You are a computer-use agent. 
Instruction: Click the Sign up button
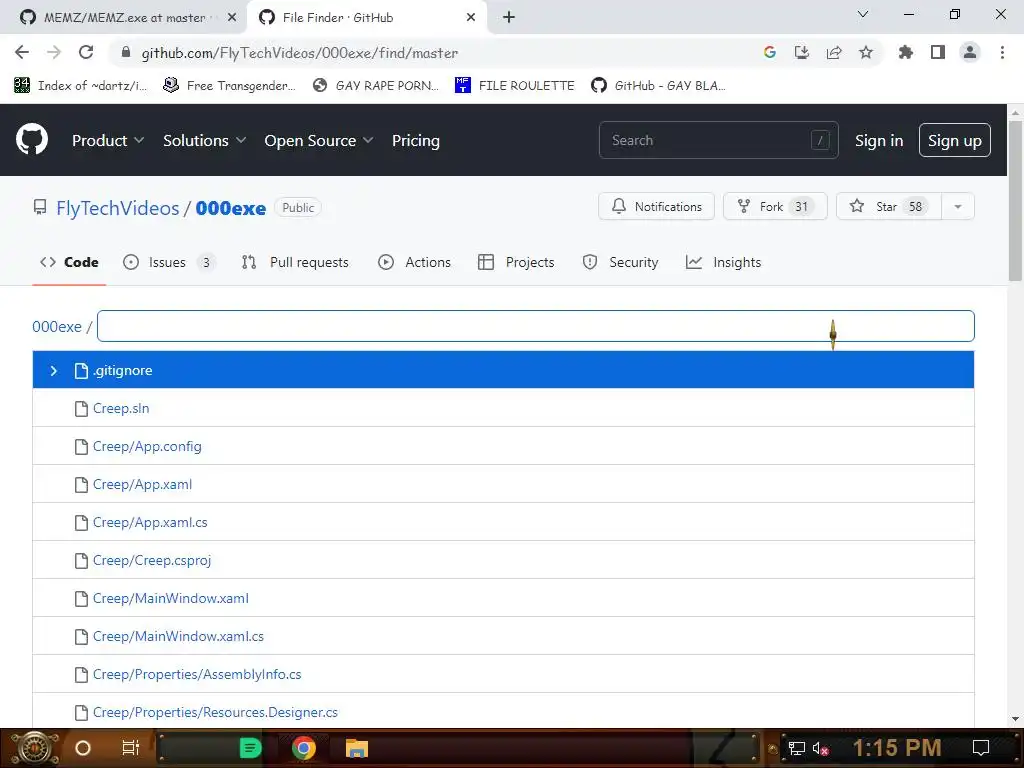pyautogui.click(x=954, y=140)
